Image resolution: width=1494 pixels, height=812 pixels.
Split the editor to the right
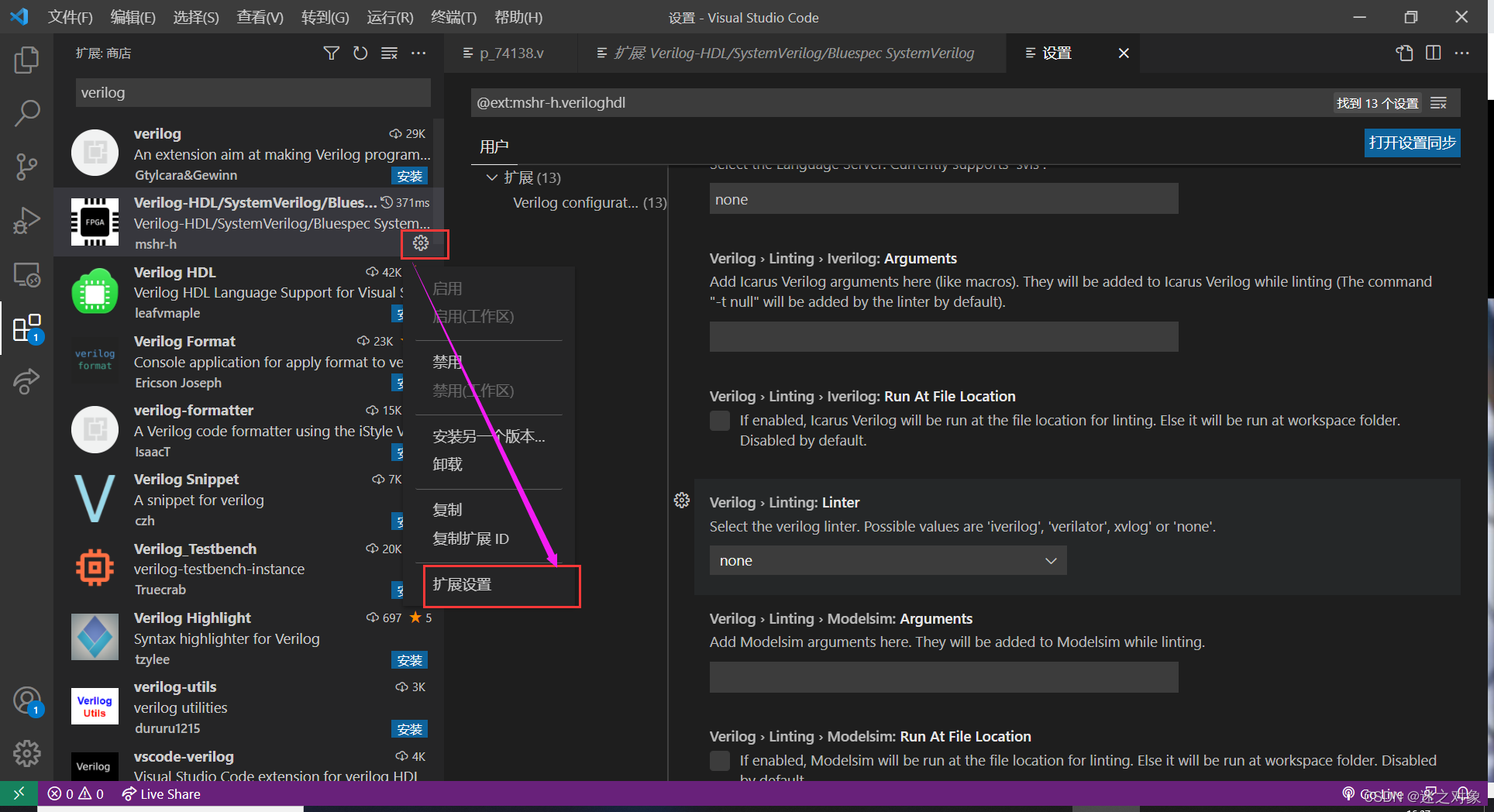pos(1434,53)
